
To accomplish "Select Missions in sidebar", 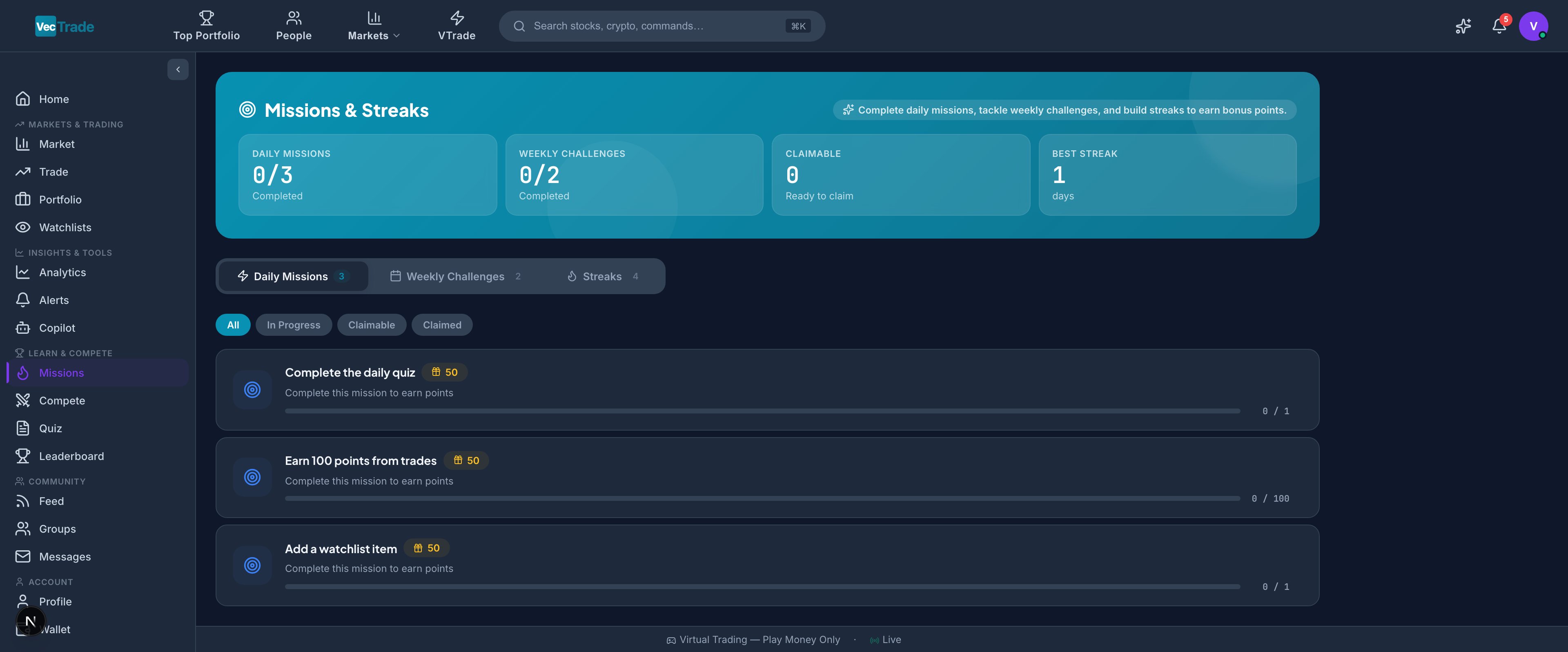I will 98,373.
